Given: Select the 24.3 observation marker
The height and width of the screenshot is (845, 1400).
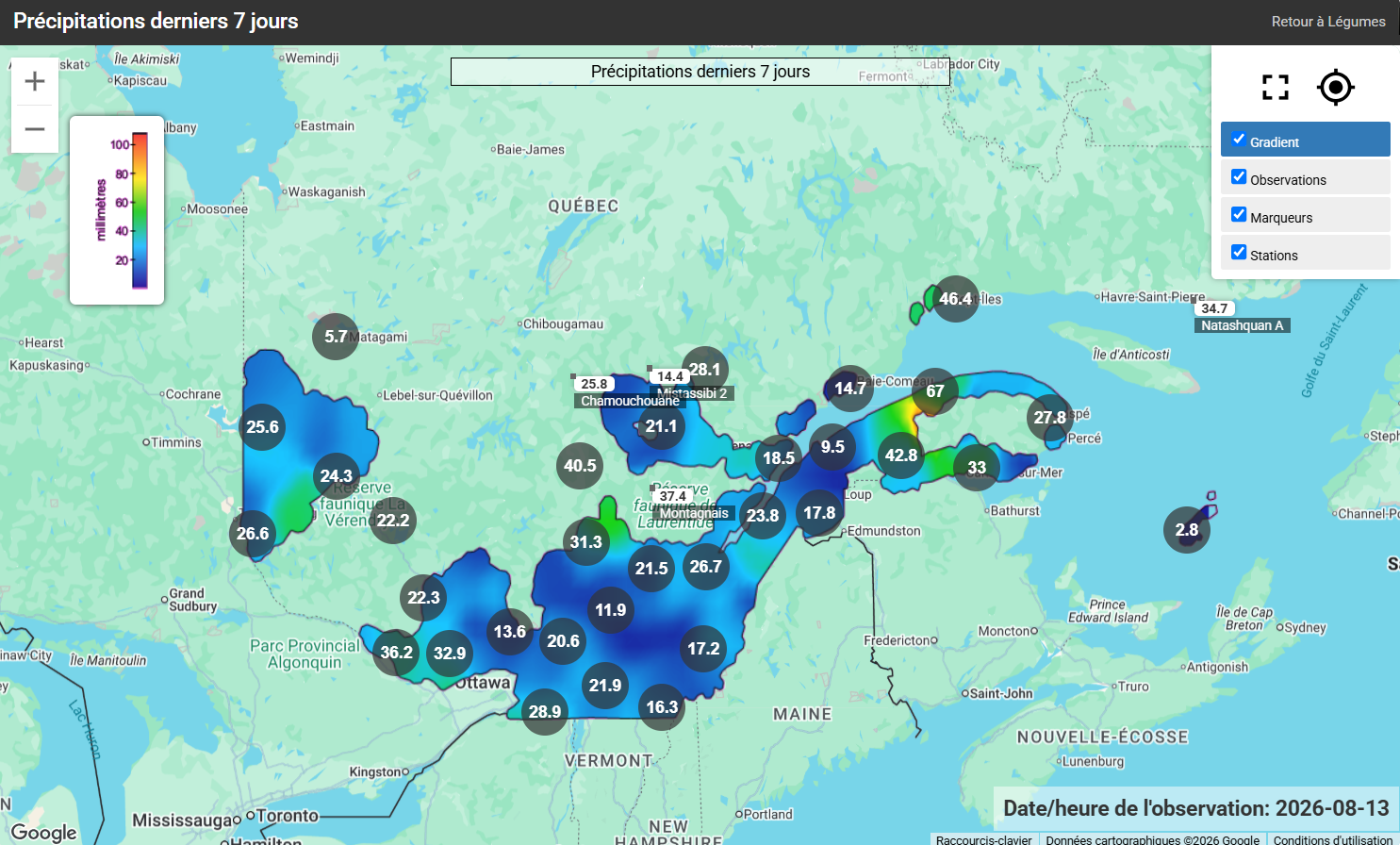Looking at the screenshot, I should 337,476.
